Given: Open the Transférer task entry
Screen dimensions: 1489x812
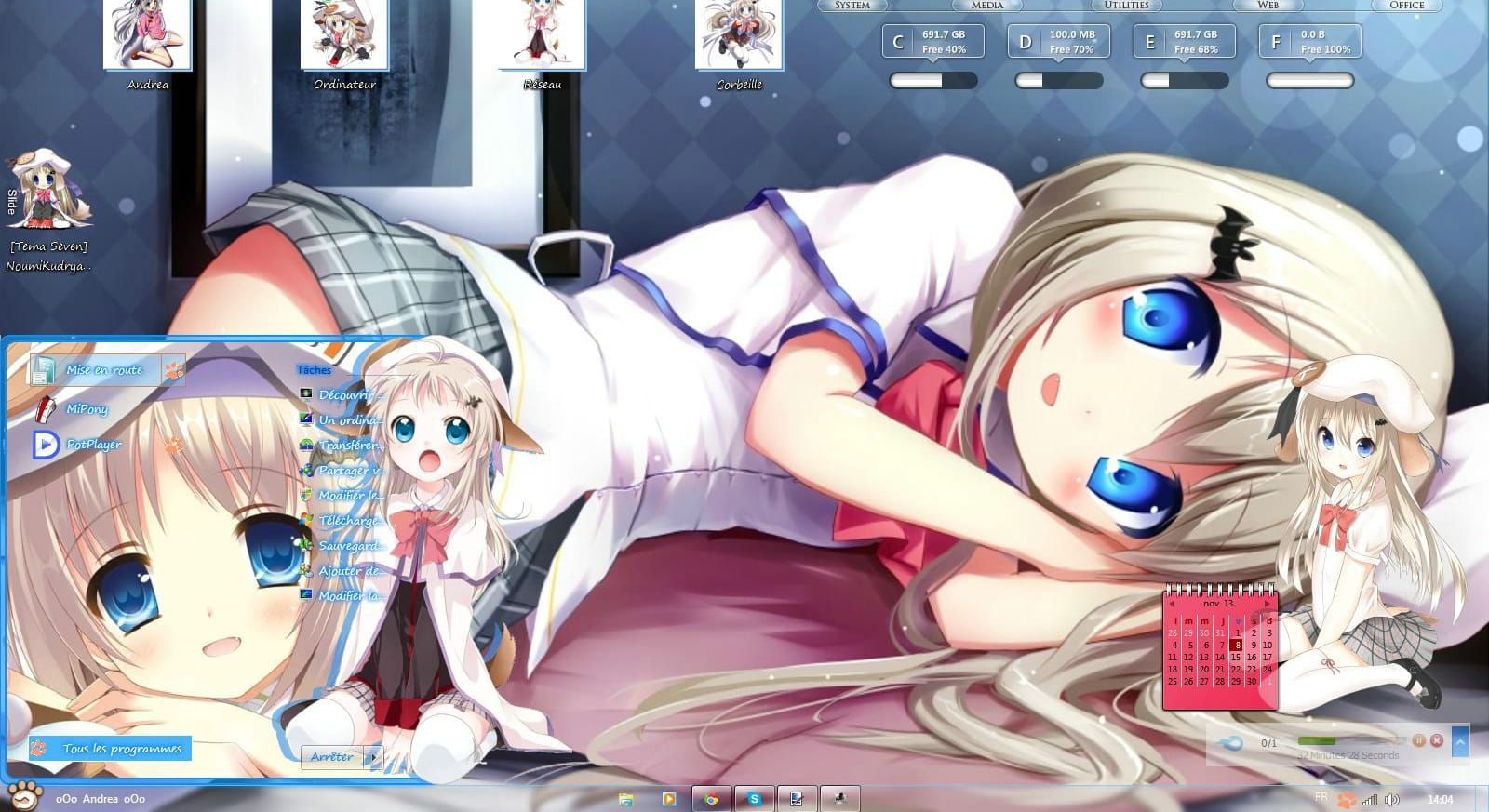Looking at the screenshot, I should point(342,445).
